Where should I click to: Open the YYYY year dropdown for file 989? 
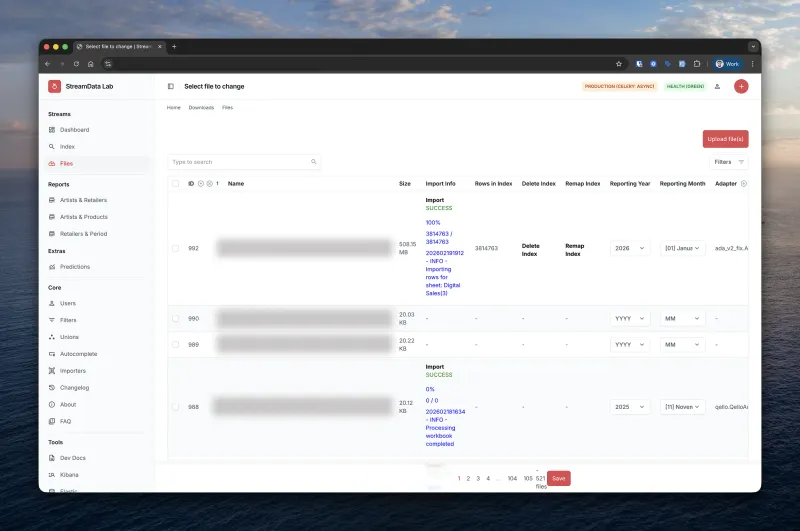point(630,344)
